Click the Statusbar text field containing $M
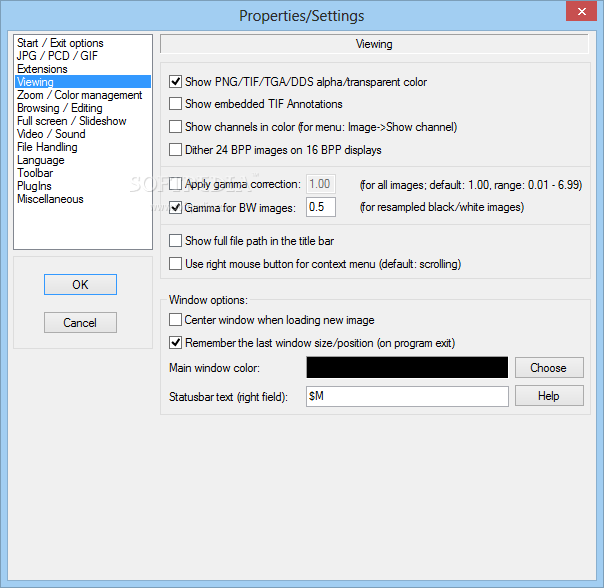Viewport: 604px width, 588px height. (x=407, y=396)
